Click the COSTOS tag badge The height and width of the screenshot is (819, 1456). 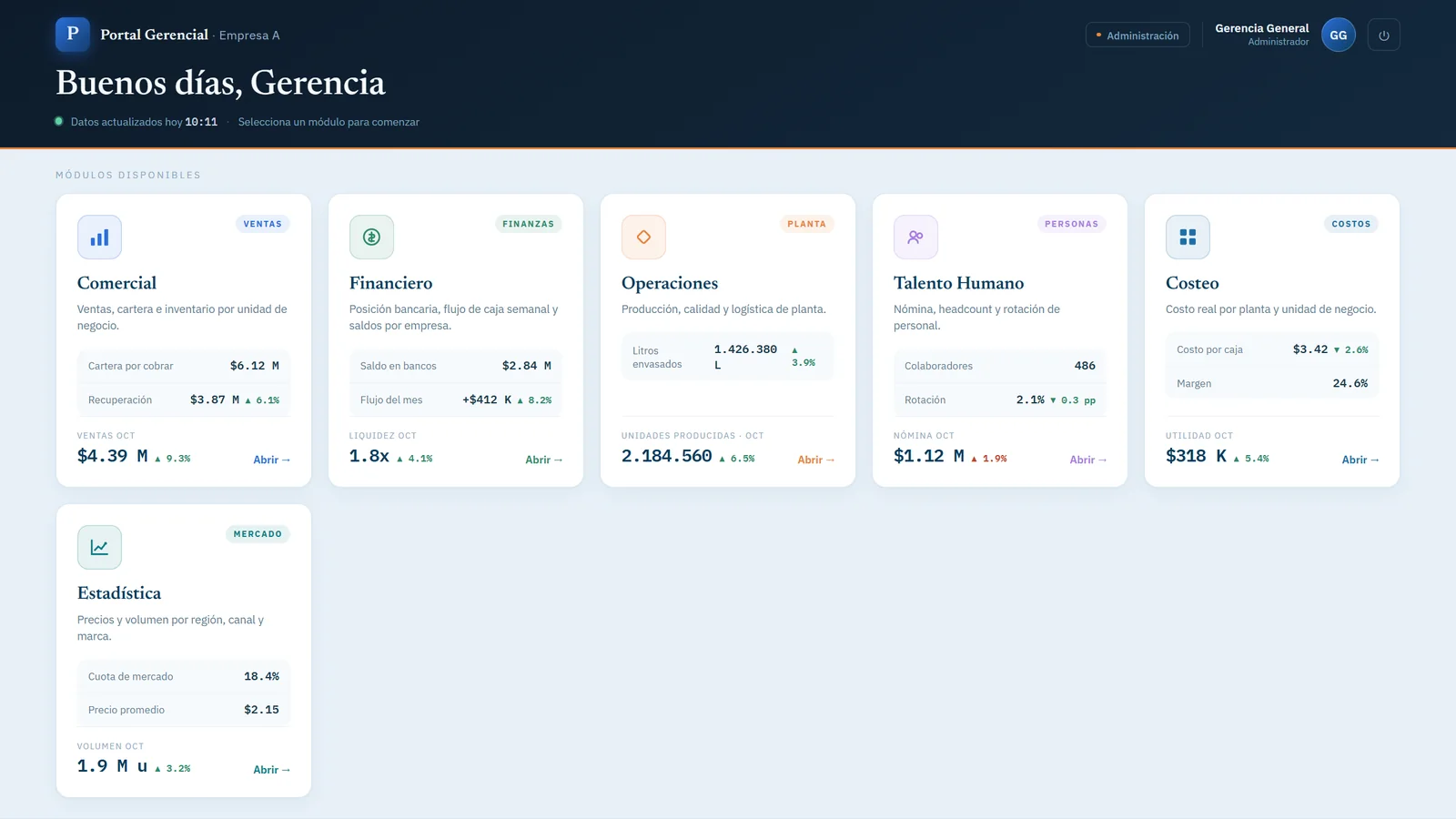[x=1350, y=224]
